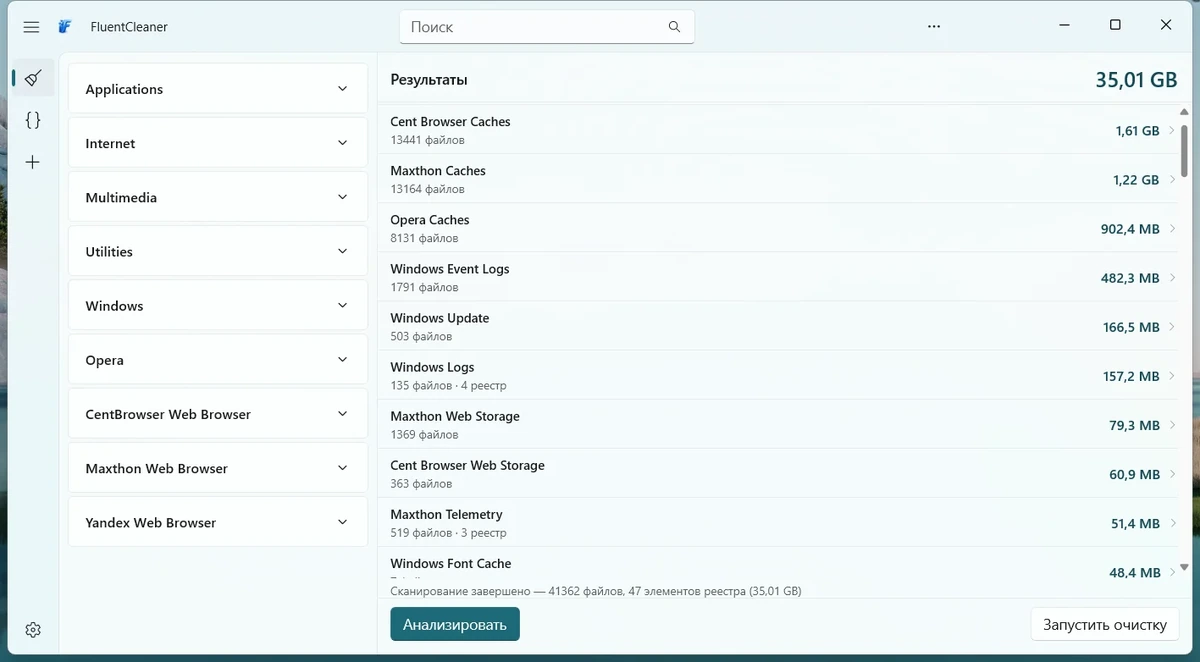Viewport: 1200px width, 662px height.
Task: Open Windows Event Logs details arrow
Action: click(x=1172, y=278)
